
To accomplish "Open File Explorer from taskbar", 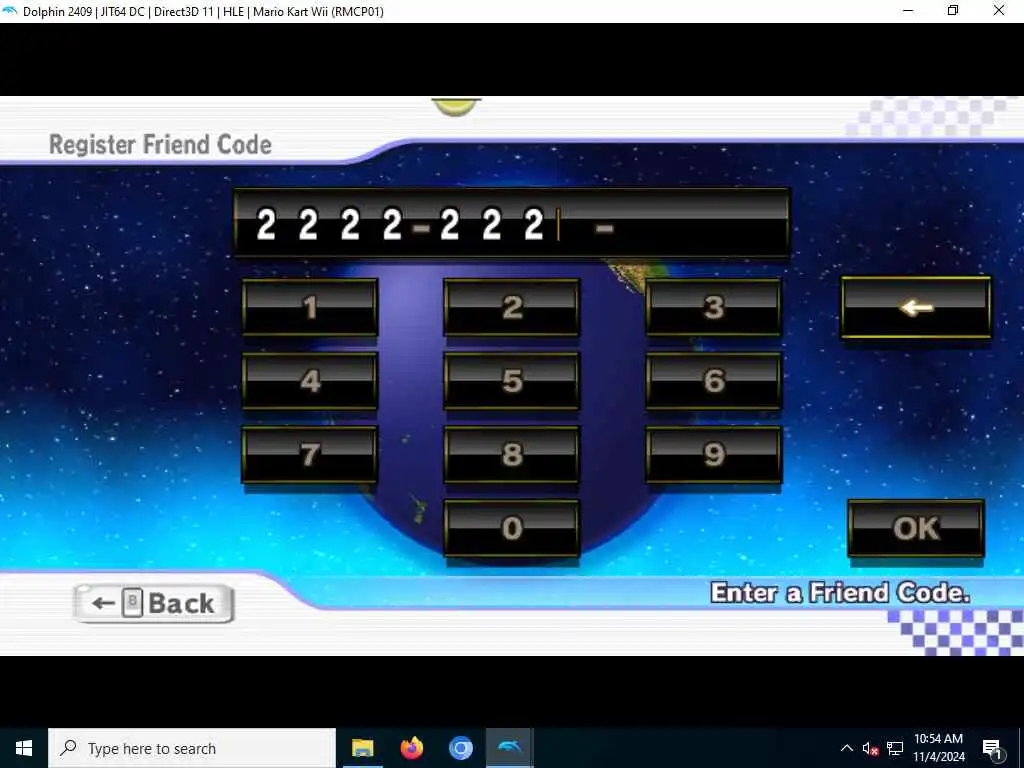I will [x=362, y=748].
